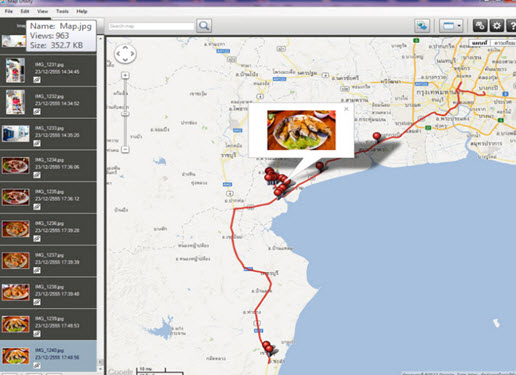
Task: Click the question mark help icon
Action: point(512,26)
